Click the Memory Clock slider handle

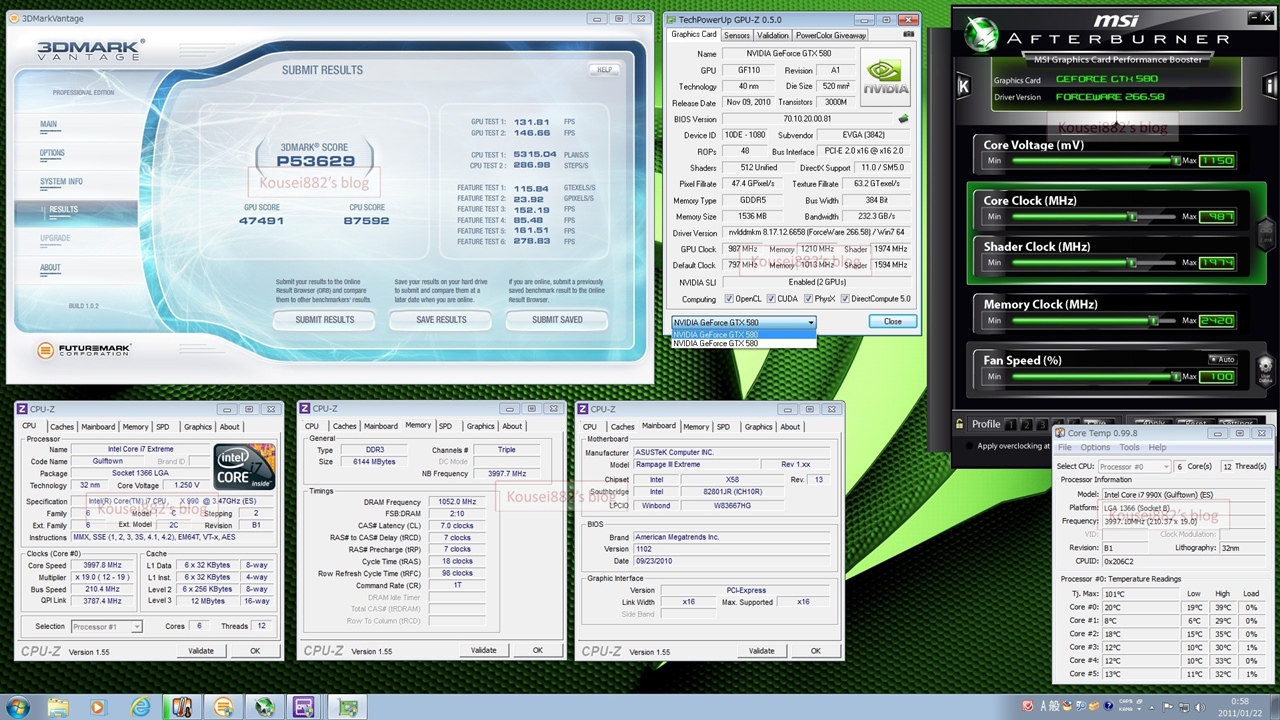(1154, 321)
